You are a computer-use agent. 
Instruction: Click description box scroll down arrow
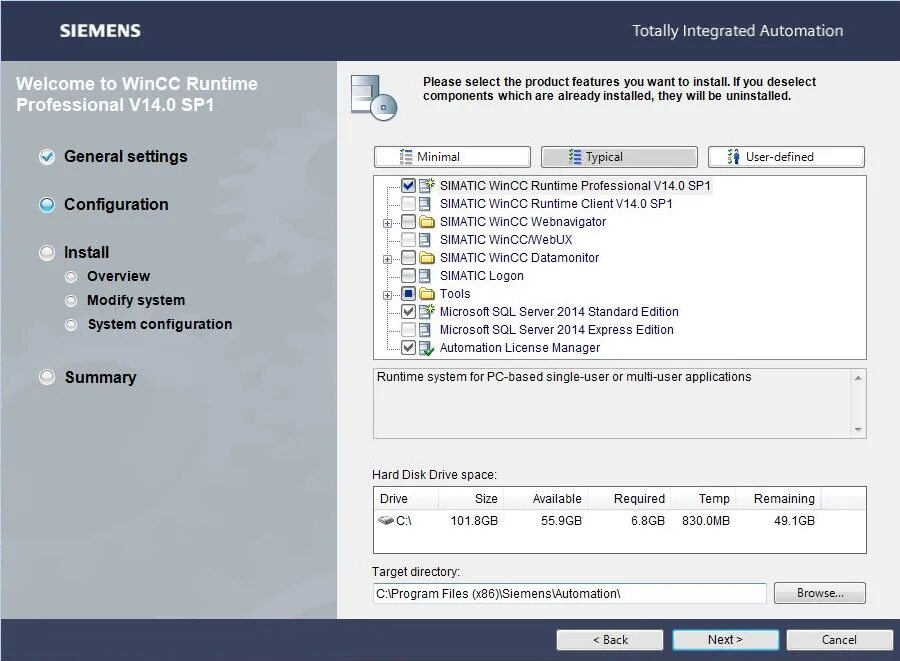(x=858, y=430)
